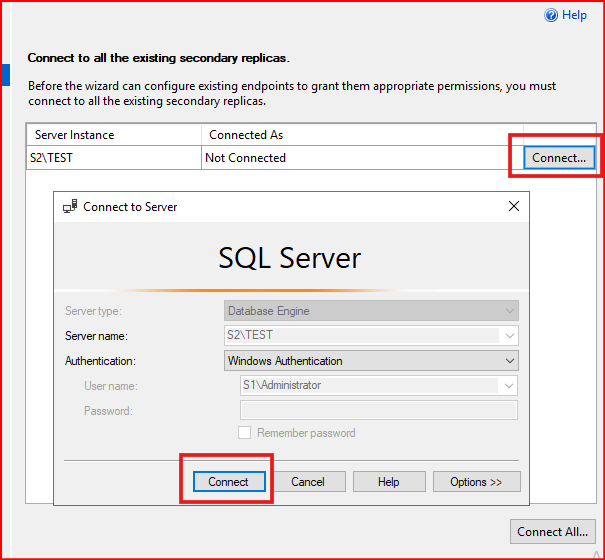Click the Connected As column header
The width and height of the screenshot is (605, 560).
tap(362, 135)
